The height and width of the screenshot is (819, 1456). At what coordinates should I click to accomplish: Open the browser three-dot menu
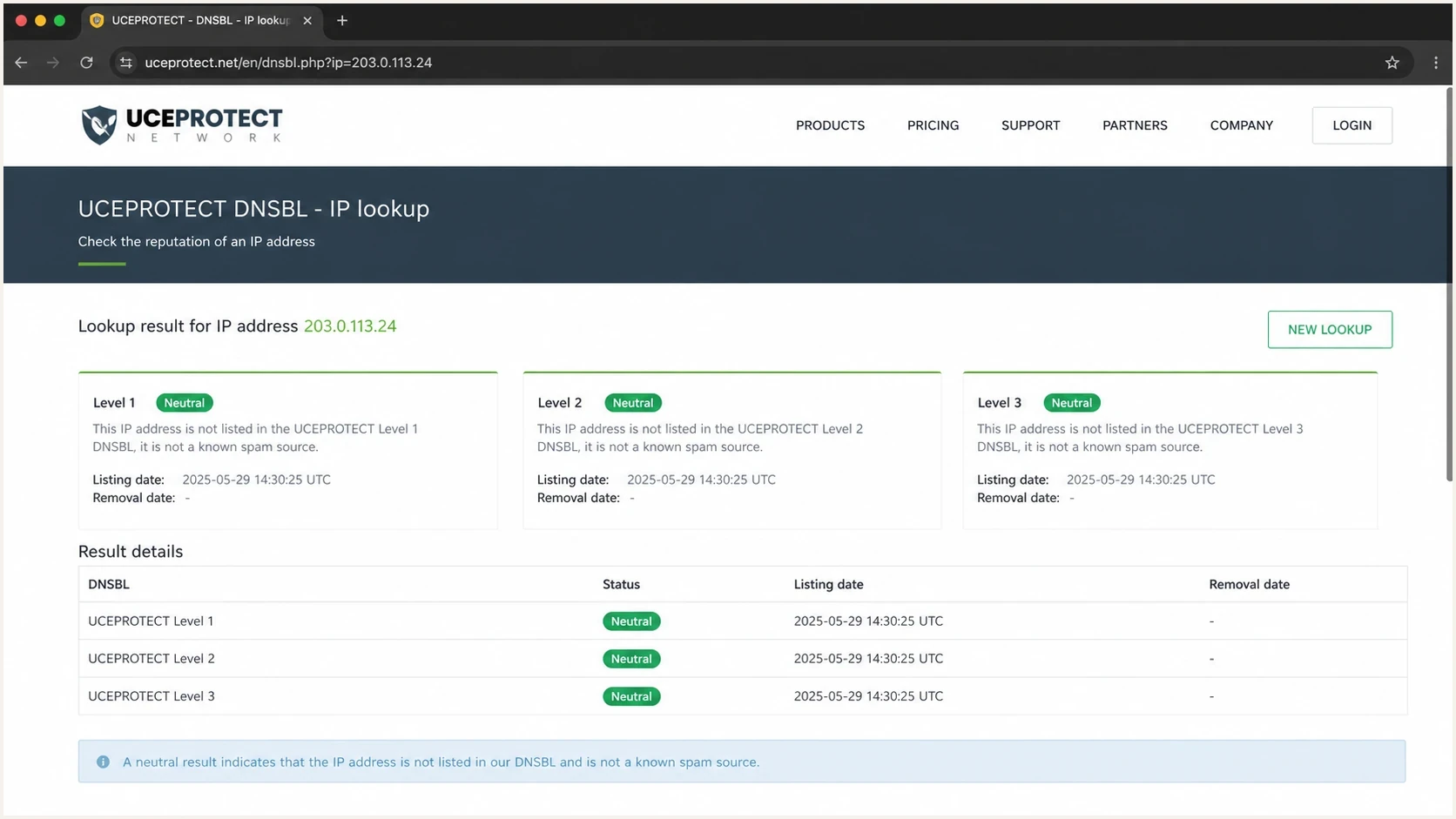[1435, 63]
